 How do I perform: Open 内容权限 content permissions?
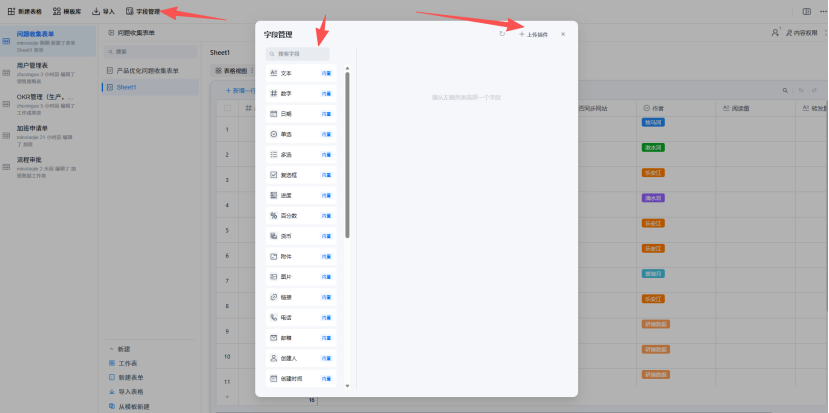click(802, 33)
